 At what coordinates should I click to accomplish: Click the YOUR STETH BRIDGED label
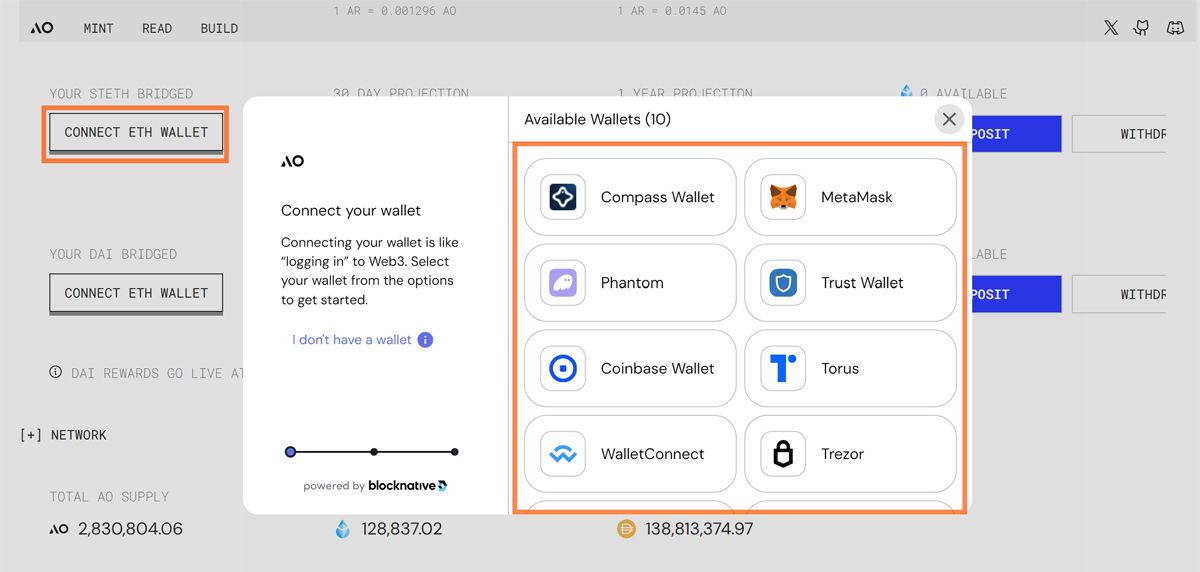[121, 93]
